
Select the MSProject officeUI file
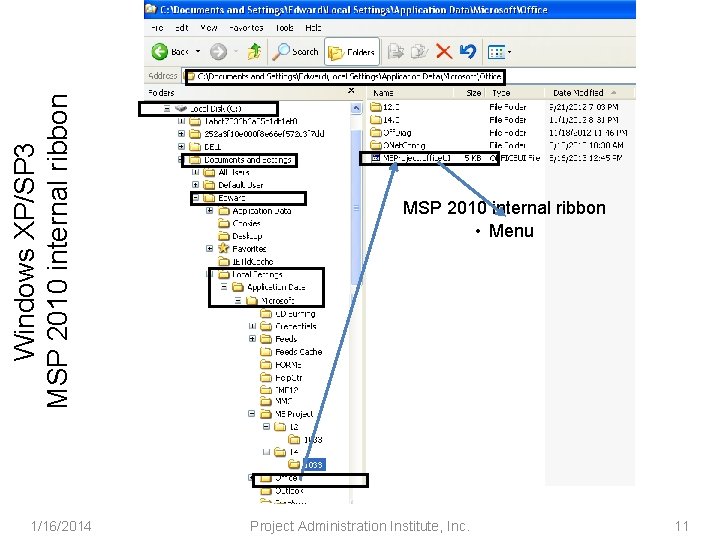point(411,158)
